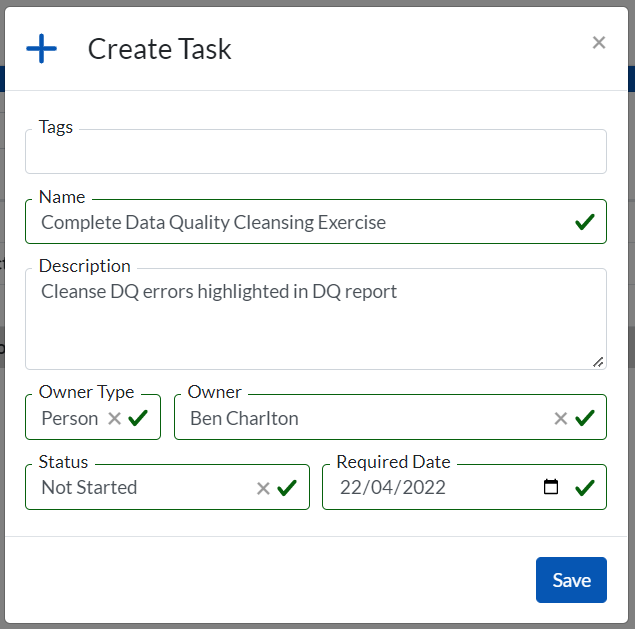
Task: Expand the Status dropdown
Action: (x=140, y=488)
